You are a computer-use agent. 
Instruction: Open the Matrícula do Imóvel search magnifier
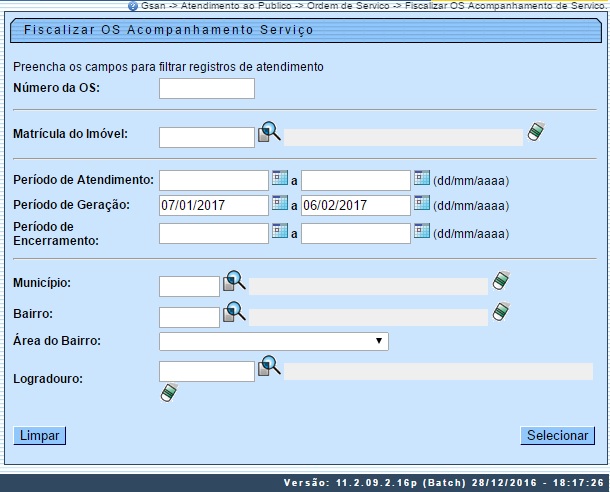tap(269, 131)
